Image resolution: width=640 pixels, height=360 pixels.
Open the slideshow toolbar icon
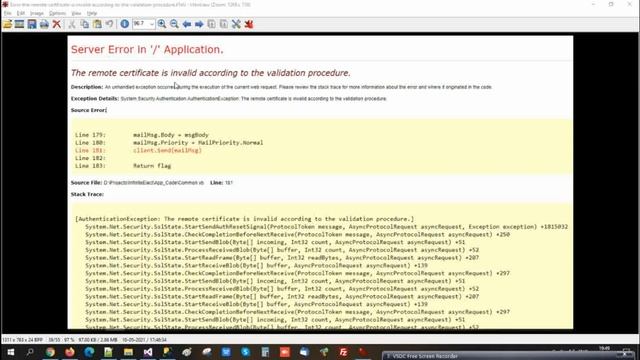19,24
